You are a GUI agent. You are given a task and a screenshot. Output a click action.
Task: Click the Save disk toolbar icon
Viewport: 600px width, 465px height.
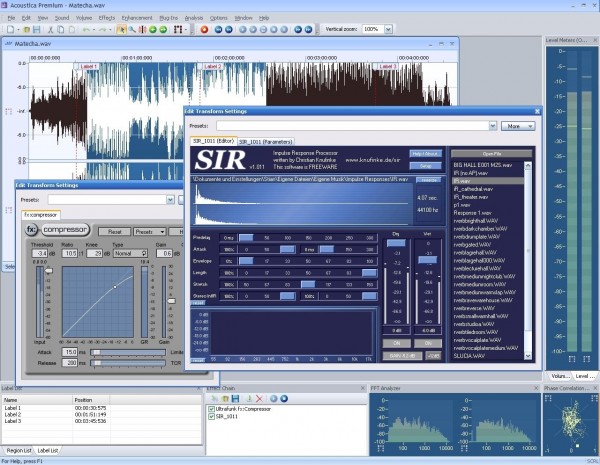coord(37,29)
